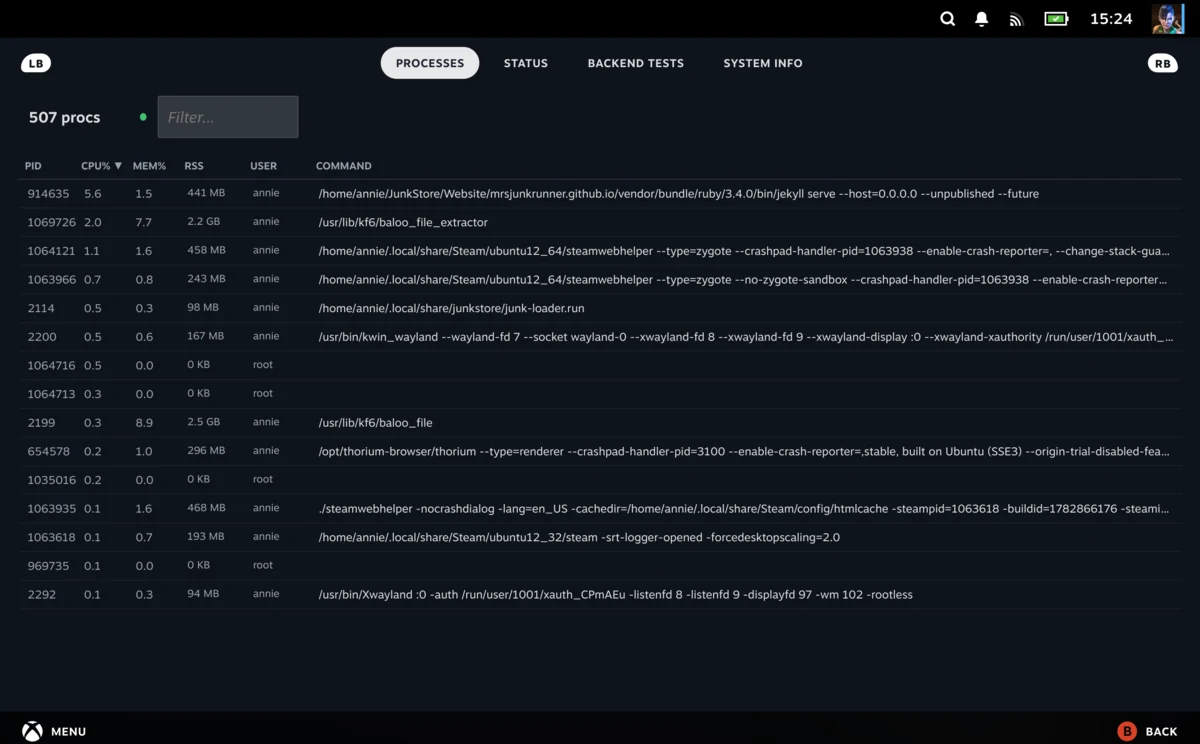Screen dimensions: 1200x744
Task: Select the baloo_file_extractor command
Action: click(x=403, y=222)
